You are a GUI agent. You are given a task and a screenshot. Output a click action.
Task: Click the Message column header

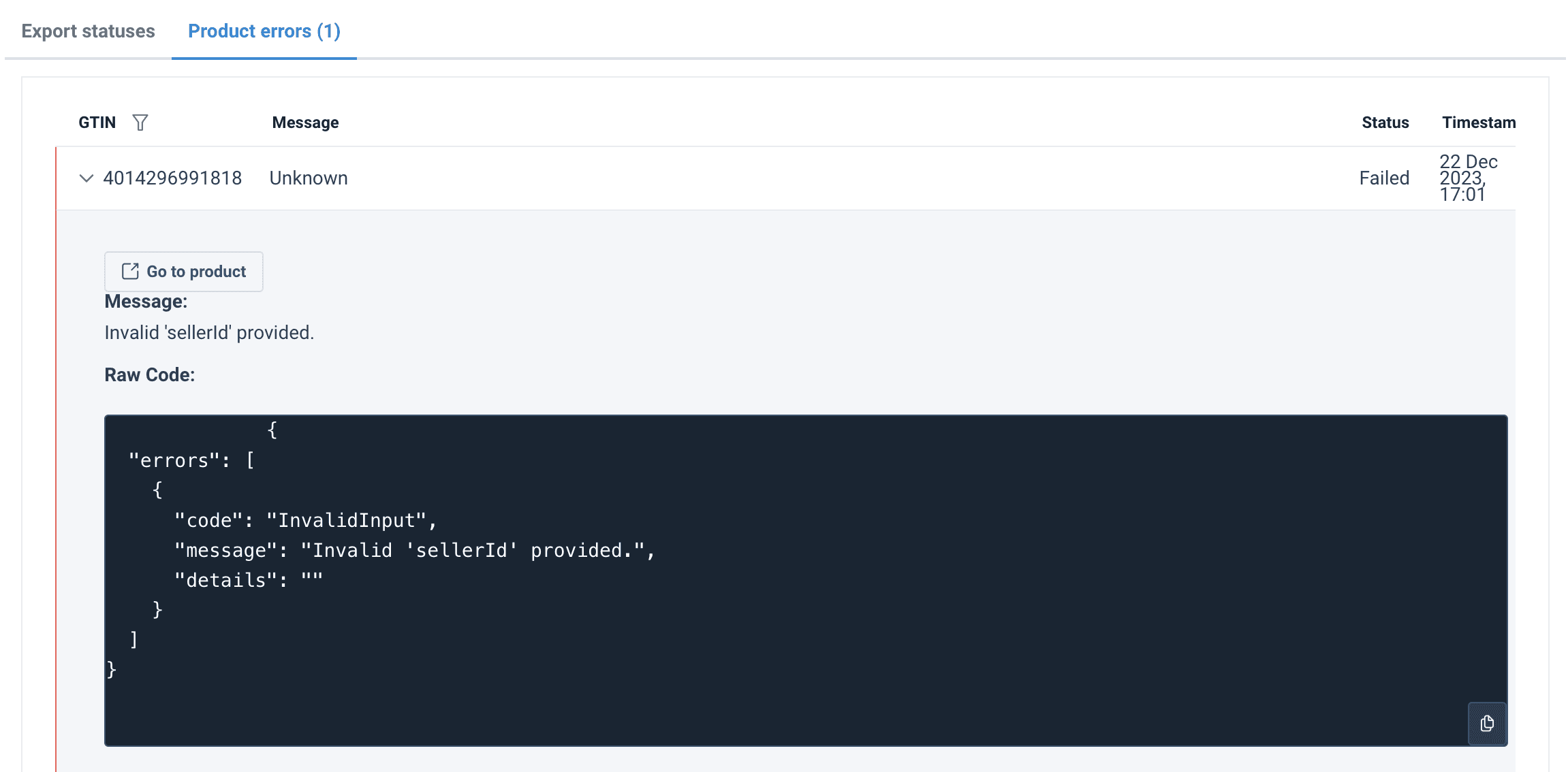(x=305, y=123)
